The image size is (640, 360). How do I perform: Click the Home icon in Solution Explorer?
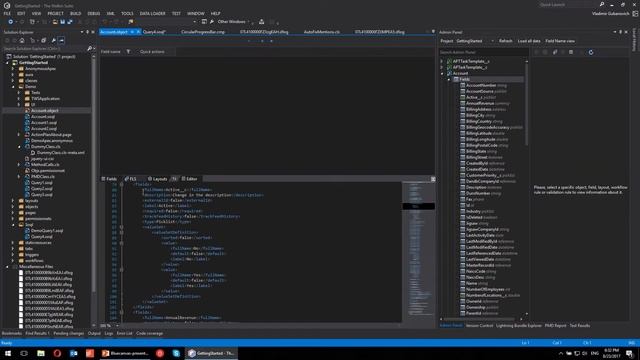[22, 40]
